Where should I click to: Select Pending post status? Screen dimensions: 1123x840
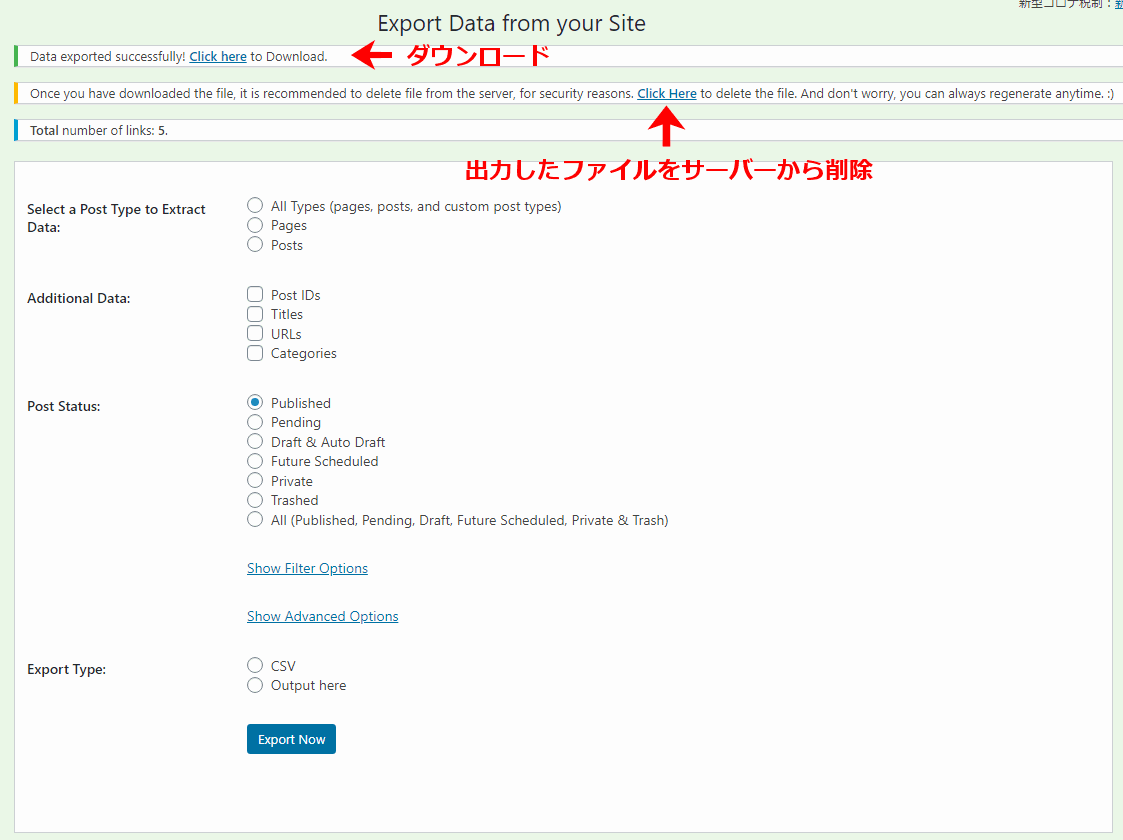tap(255, 422)
